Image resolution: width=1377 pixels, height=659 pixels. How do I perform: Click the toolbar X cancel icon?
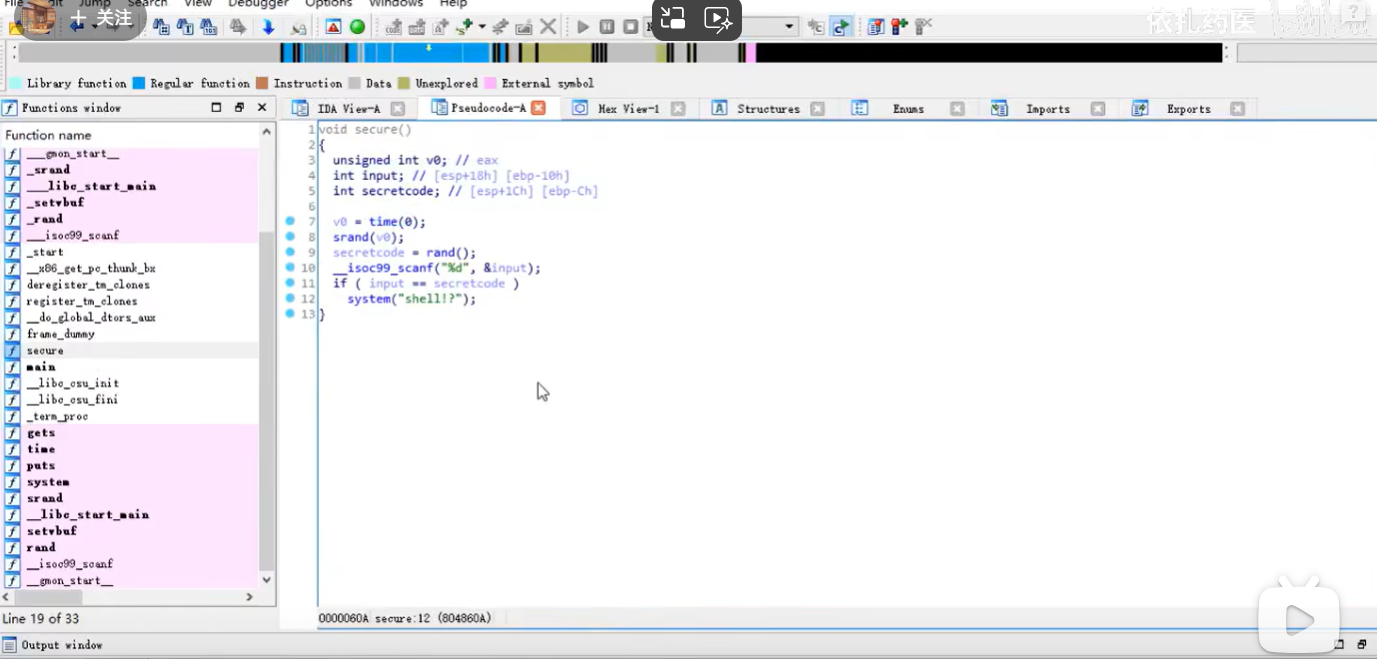point(548,27)
